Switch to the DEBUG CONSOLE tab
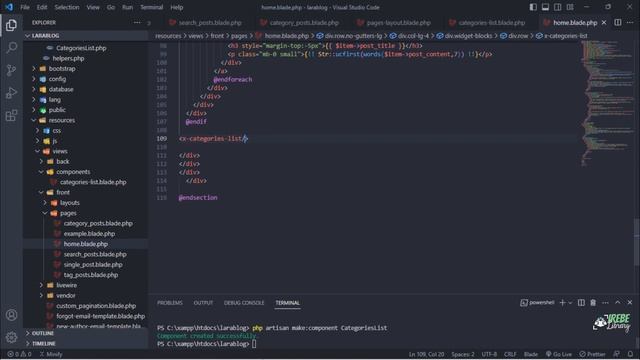640x360 pixels. click(x=244, y=303)
